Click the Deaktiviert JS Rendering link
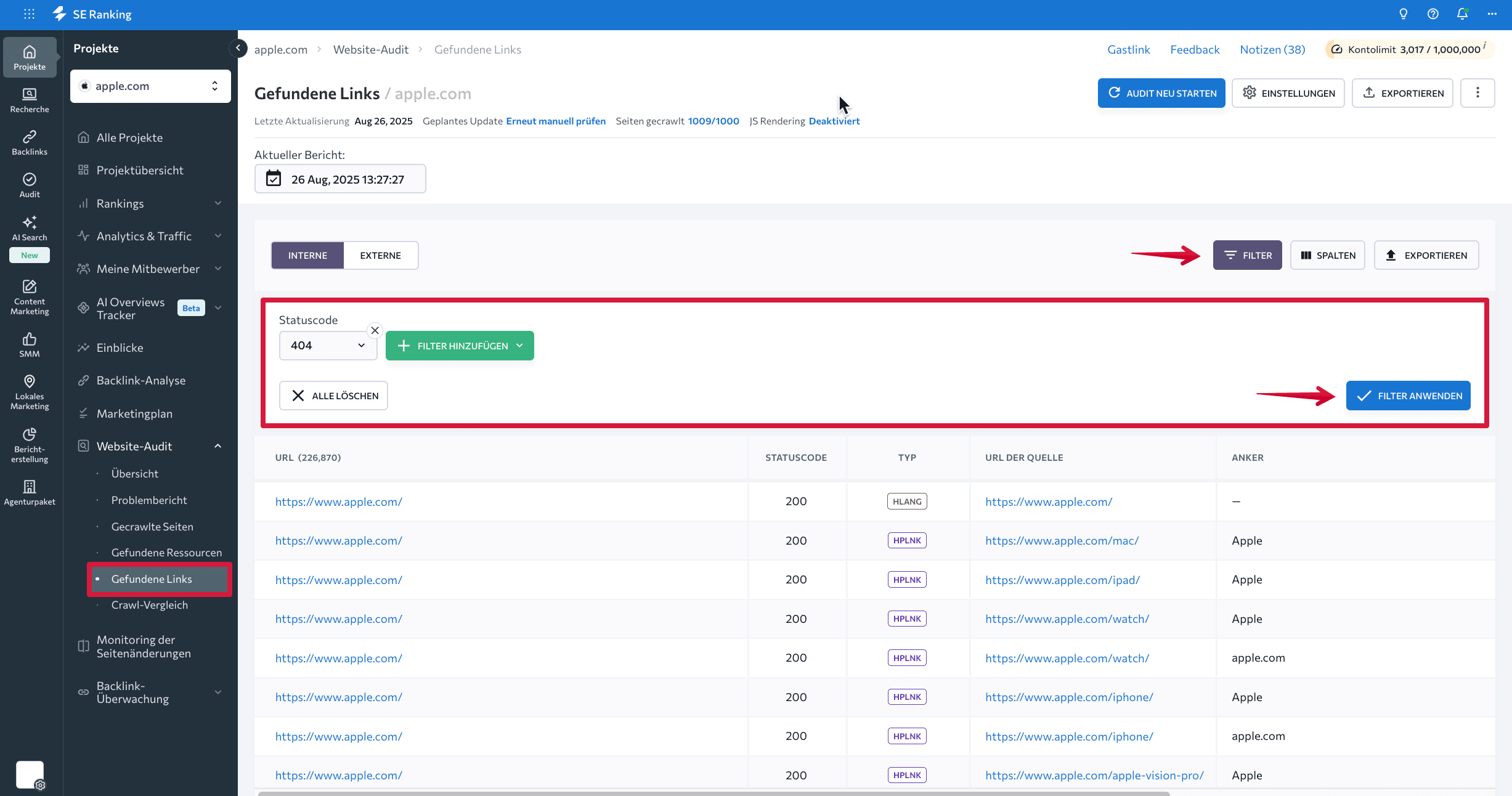The width and height of the screenshot is (1512, 796). 834,121
